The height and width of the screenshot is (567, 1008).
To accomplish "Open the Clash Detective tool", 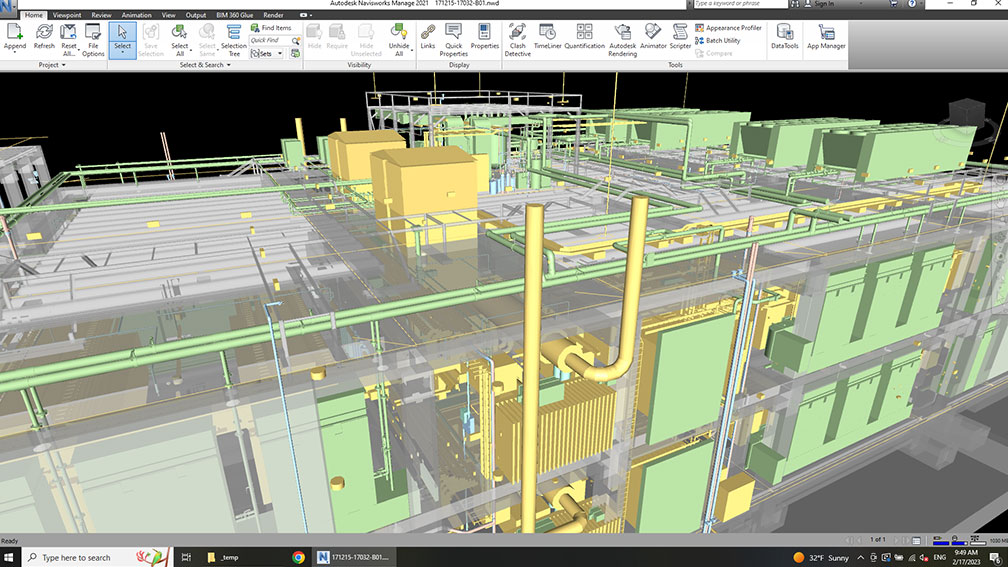I will point(518,40).
